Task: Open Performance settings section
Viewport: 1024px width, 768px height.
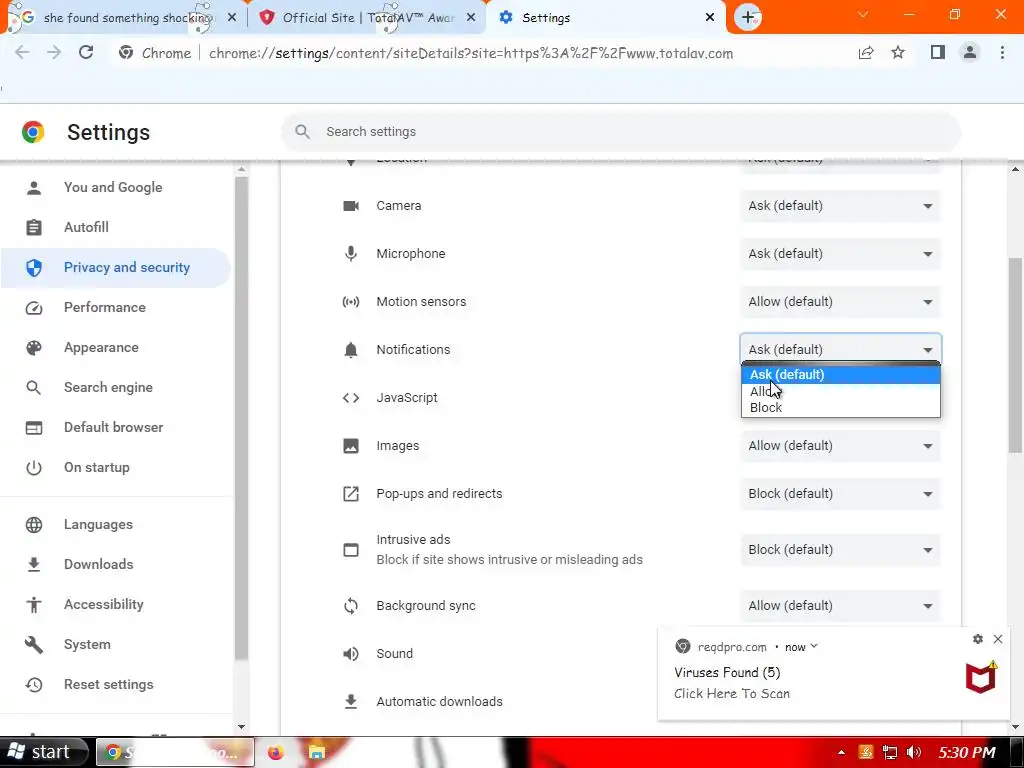Action: pyautogui.click(x=104, y=307)
